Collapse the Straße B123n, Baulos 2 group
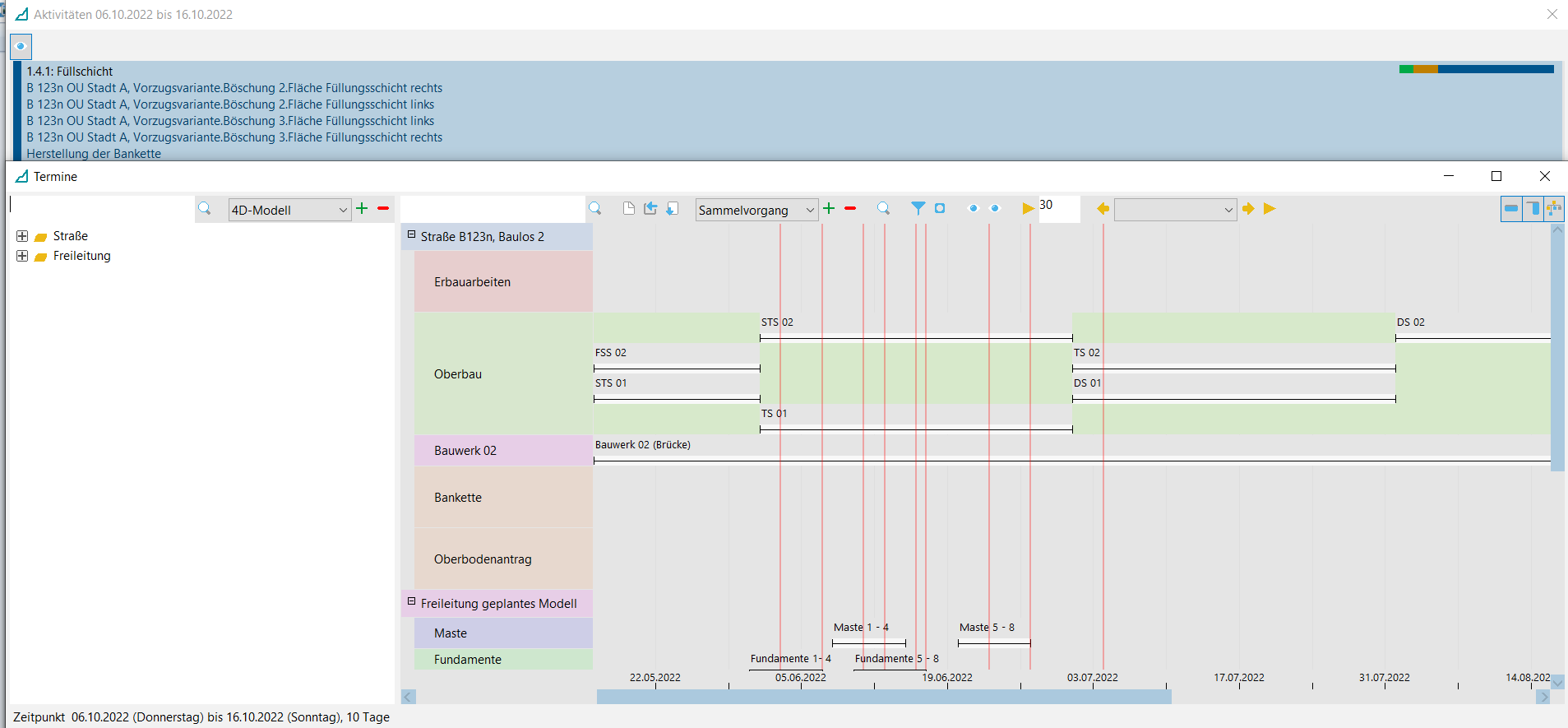 click(x=411, y=235)
